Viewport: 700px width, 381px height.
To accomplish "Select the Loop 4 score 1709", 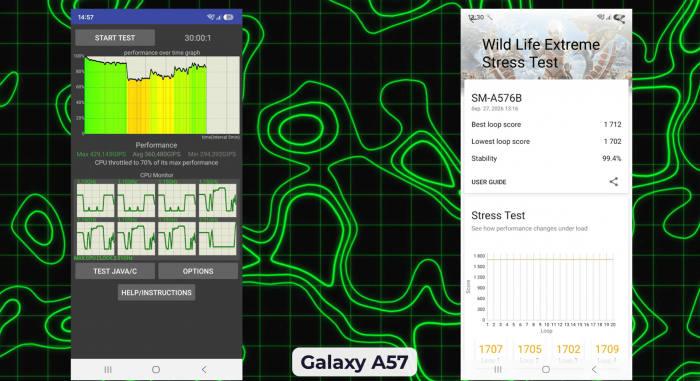I will tap(607, 349).
